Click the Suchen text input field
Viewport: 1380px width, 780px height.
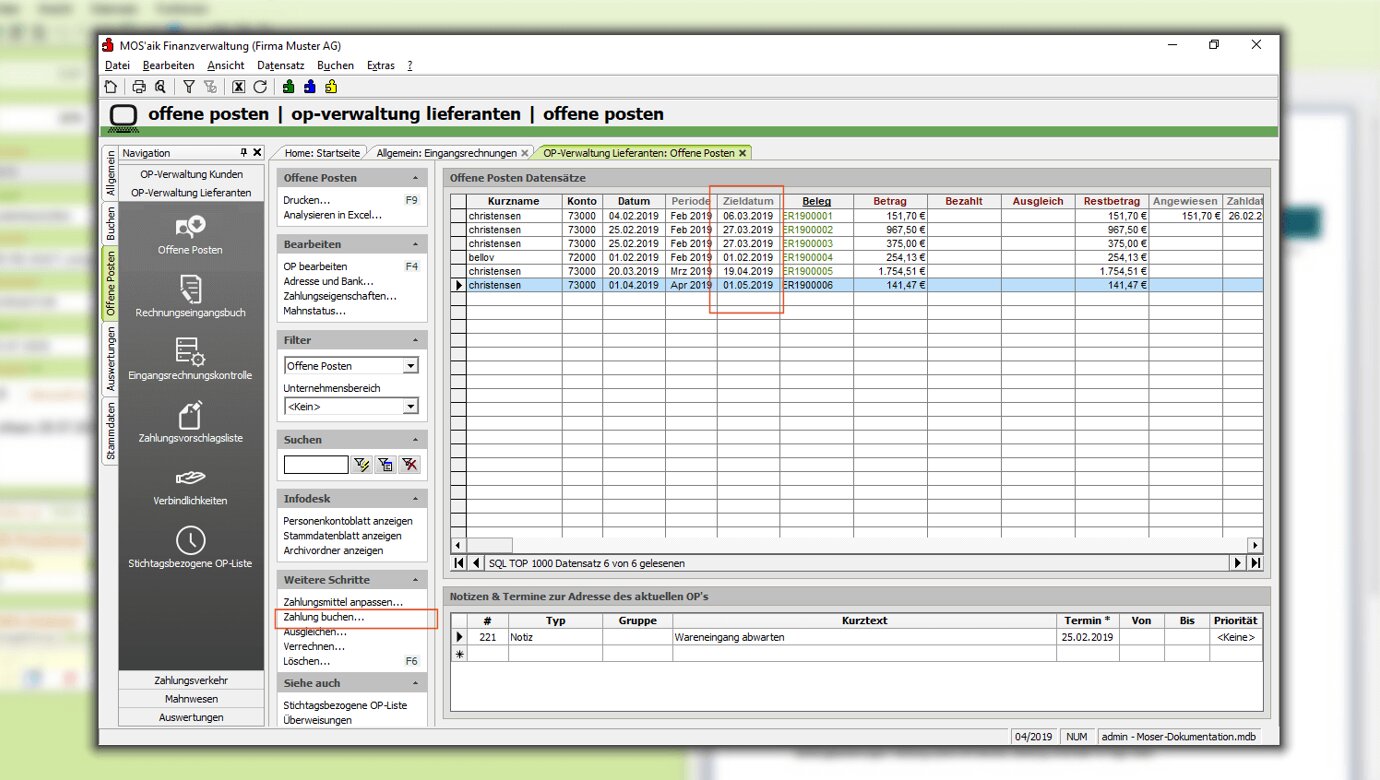pyautogui.click(x=315, y=465)
